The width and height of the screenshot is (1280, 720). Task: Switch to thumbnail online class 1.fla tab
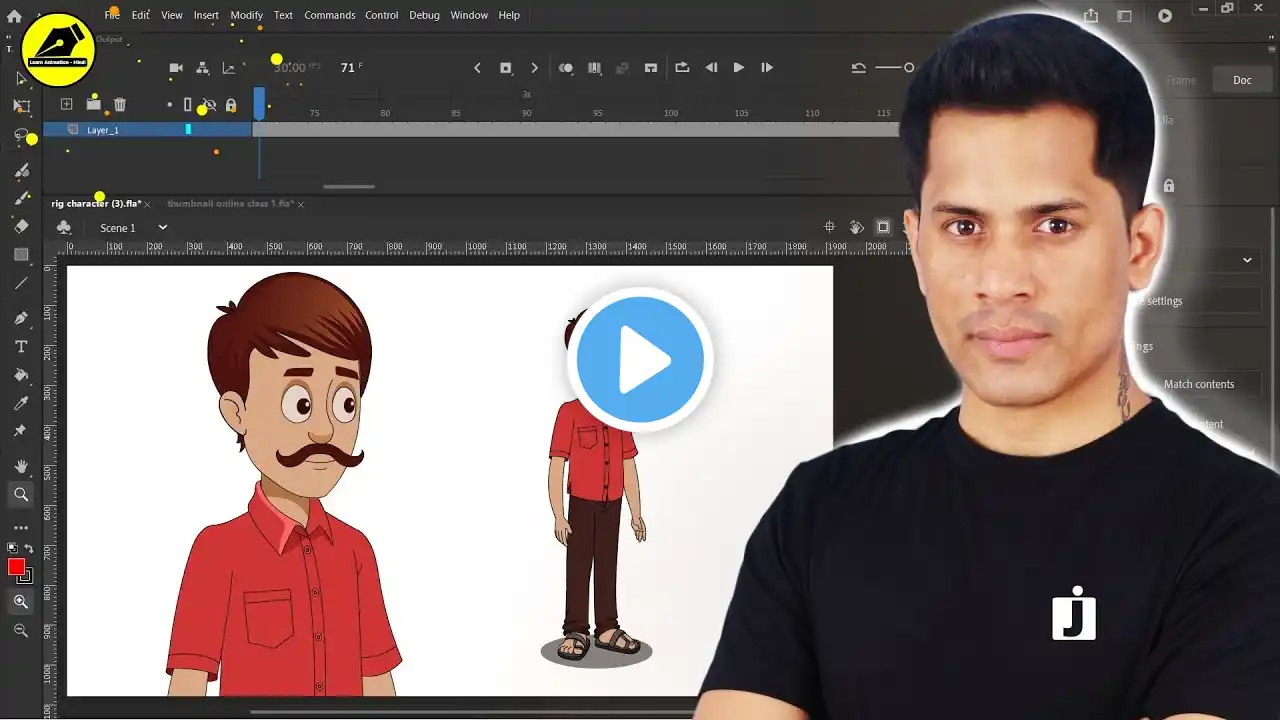(230, 204)
